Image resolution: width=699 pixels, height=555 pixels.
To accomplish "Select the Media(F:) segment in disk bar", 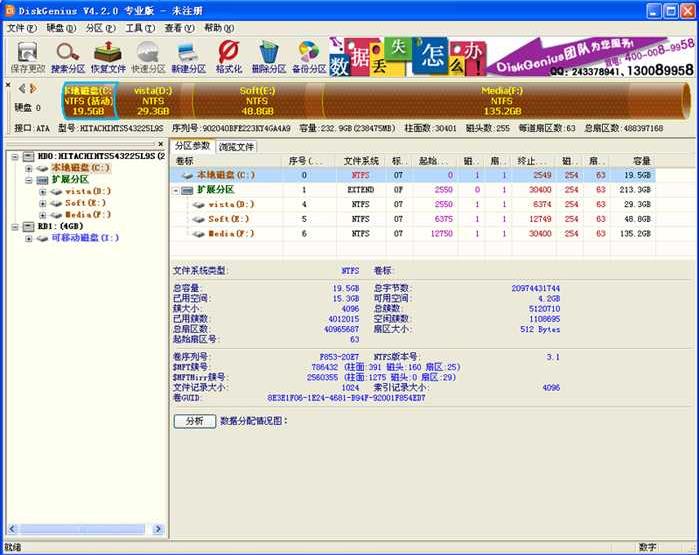I will [x=500, y=100].
